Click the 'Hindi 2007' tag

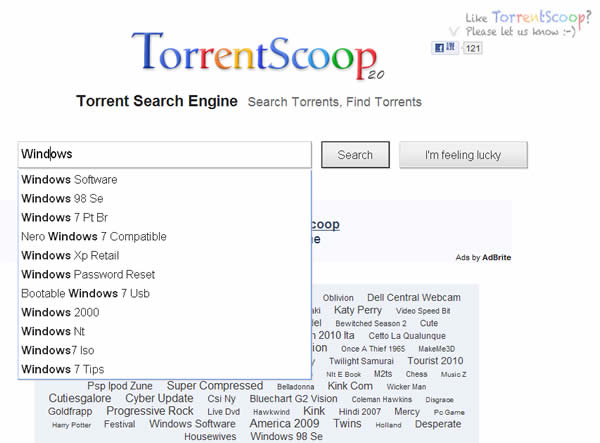tap(360, 412)
